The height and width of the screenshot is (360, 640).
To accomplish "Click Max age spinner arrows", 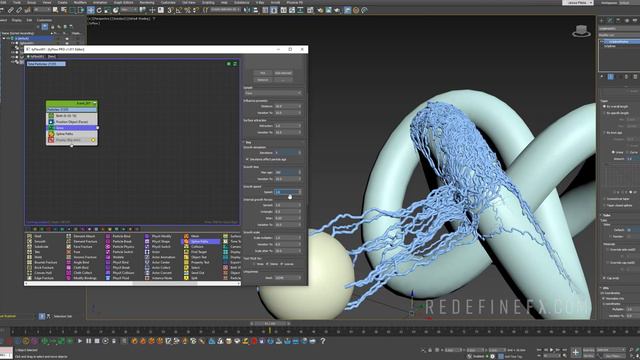I will (x=300, y=172).
